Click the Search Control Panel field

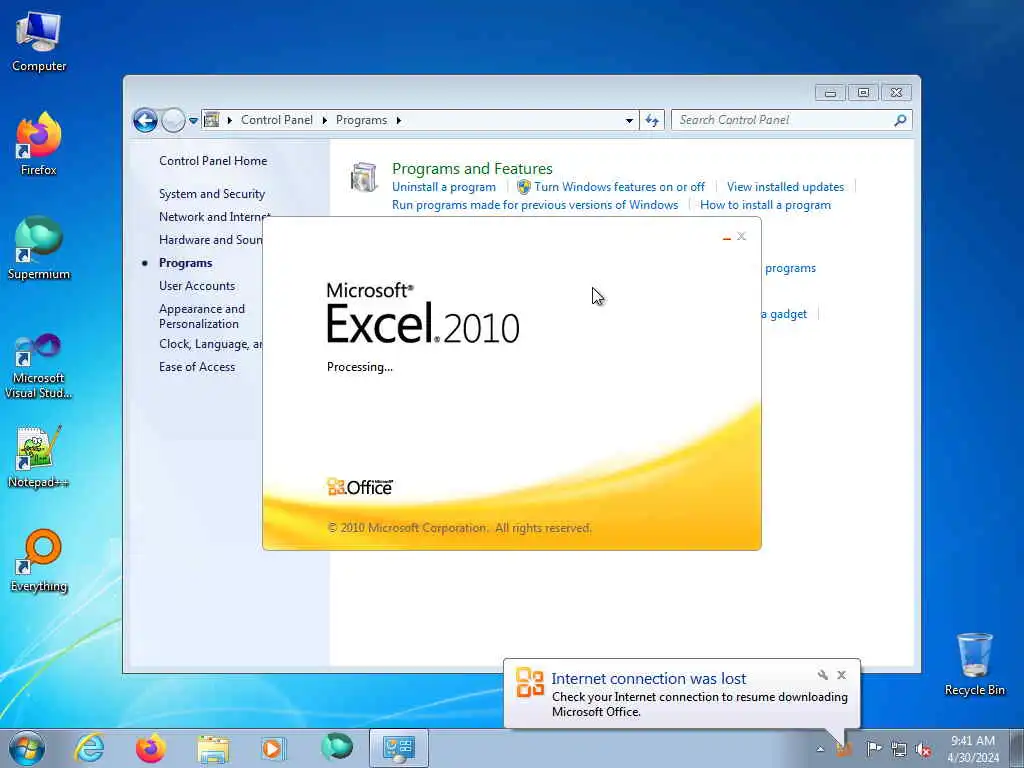coord(782,120)
